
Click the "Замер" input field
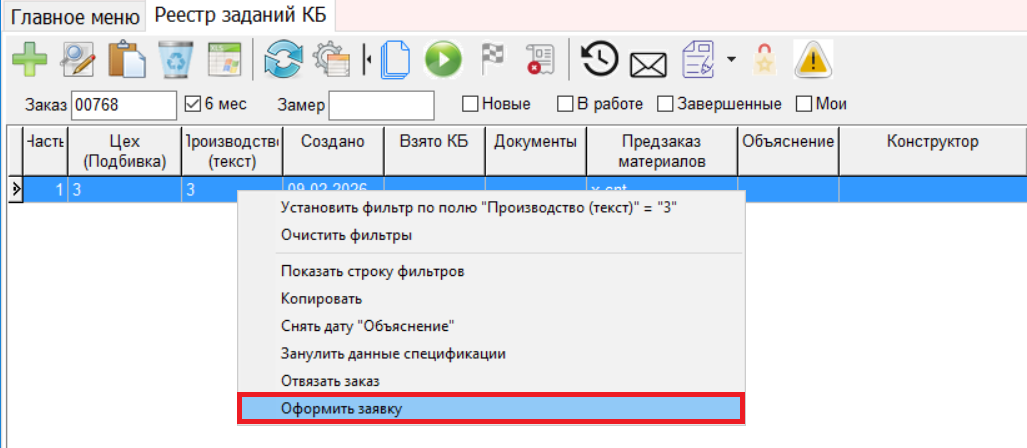[381, 105]
